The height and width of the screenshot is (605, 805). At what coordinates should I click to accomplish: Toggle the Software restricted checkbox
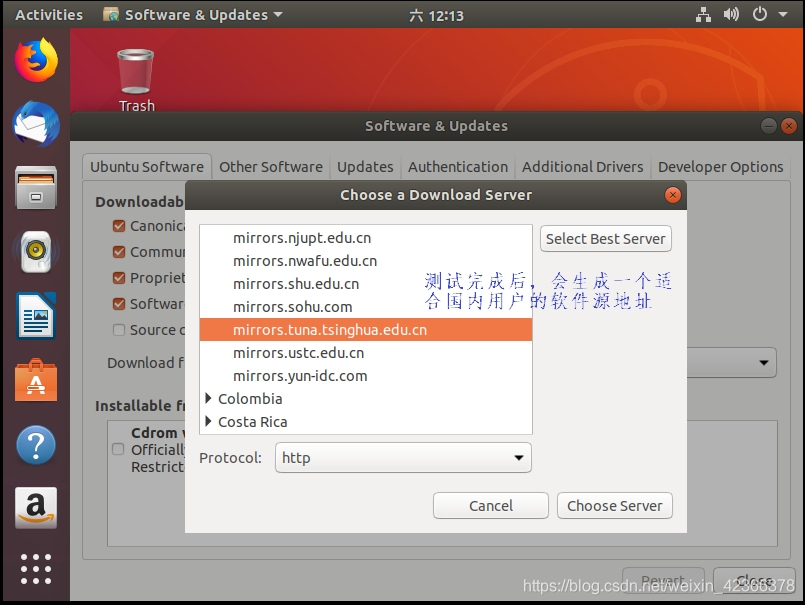[119, 304]
